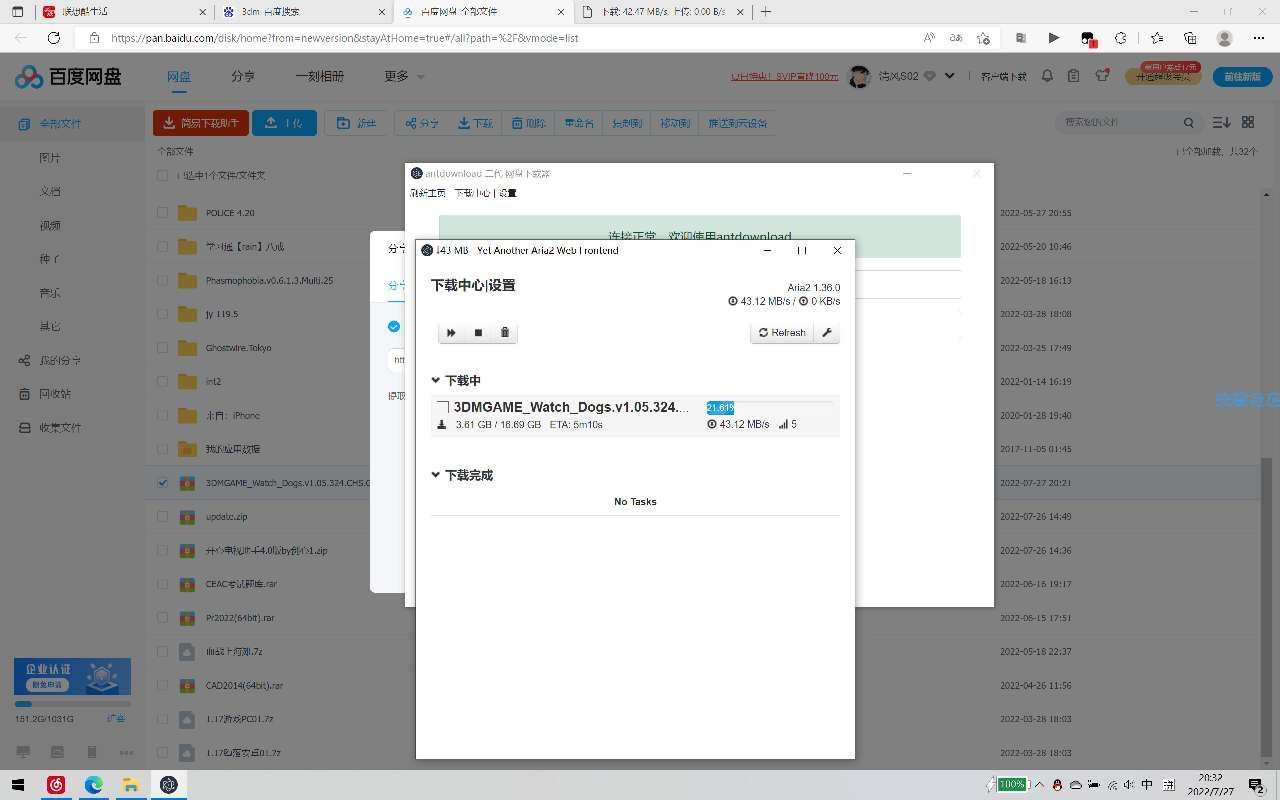
Task: Open a new browser tab with plus button
Action: pos(766,11)
